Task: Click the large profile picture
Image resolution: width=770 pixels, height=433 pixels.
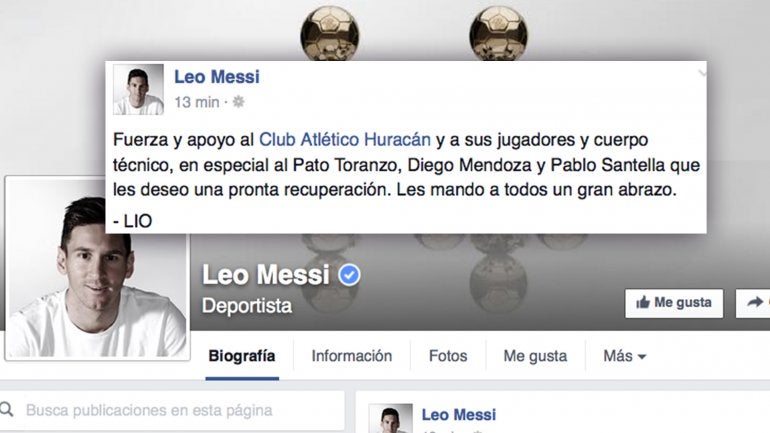Action: 97,268
